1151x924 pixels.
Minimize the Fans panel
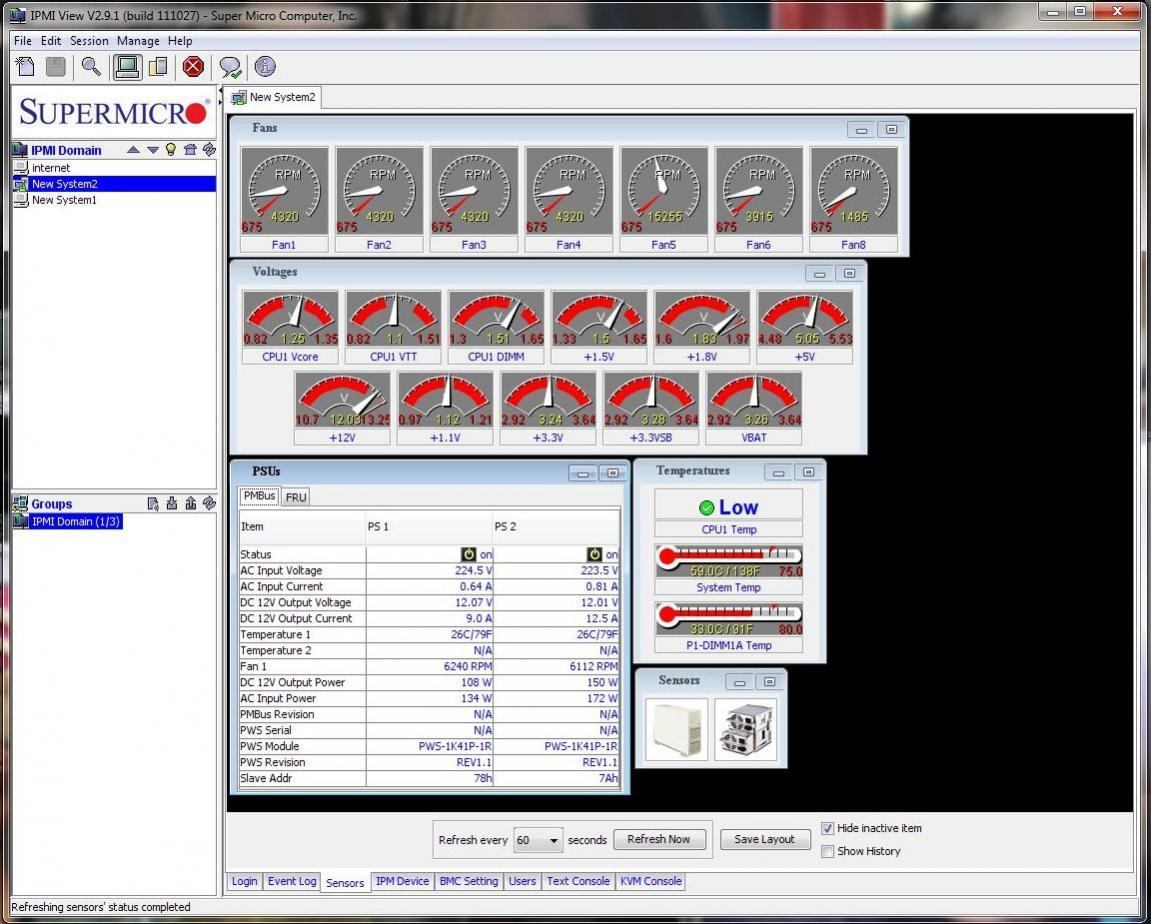tap(861, 130)
